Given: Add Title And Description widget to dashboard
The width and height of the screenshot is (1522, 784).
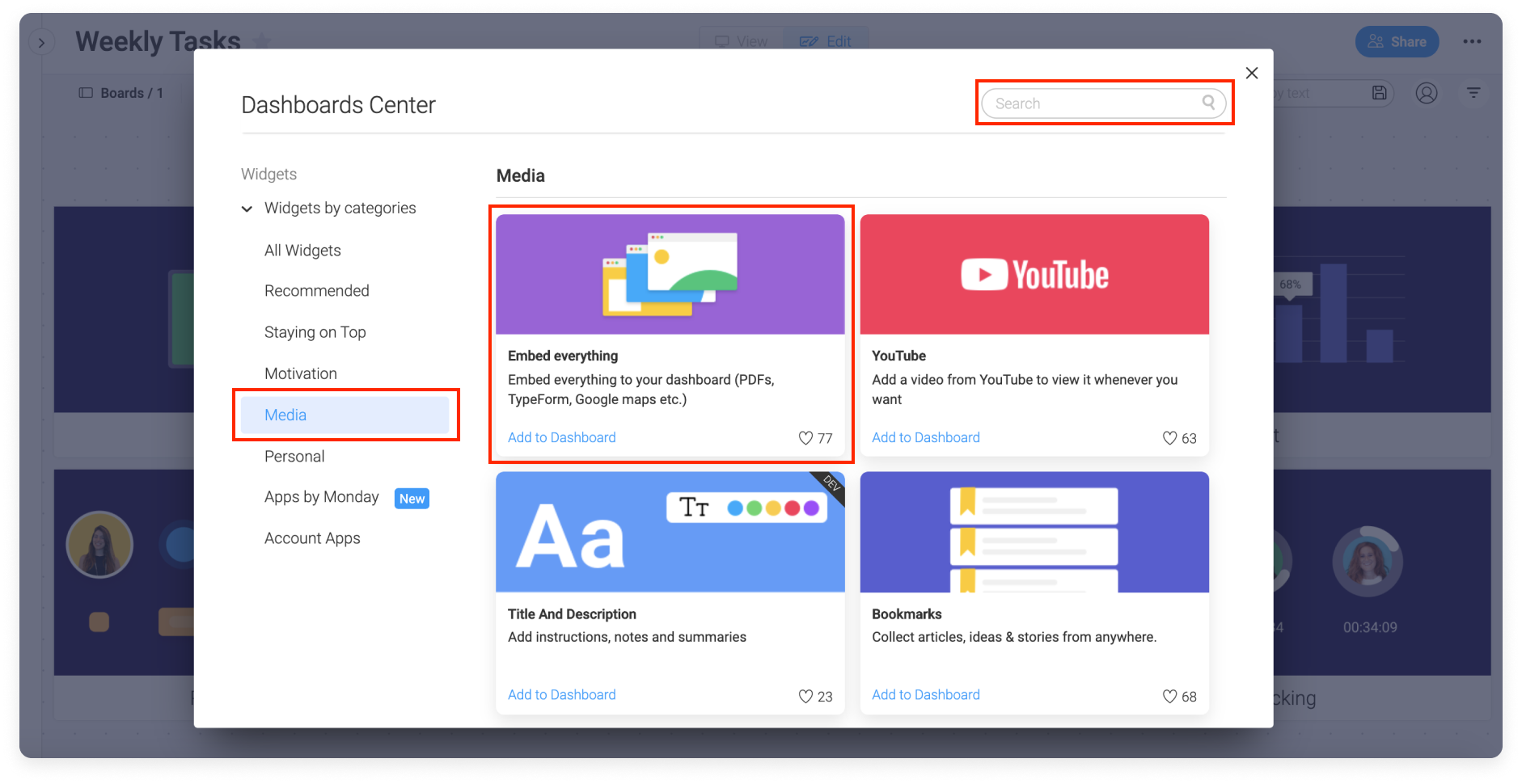Looking at the screenshot, I should tap(561, 694).
